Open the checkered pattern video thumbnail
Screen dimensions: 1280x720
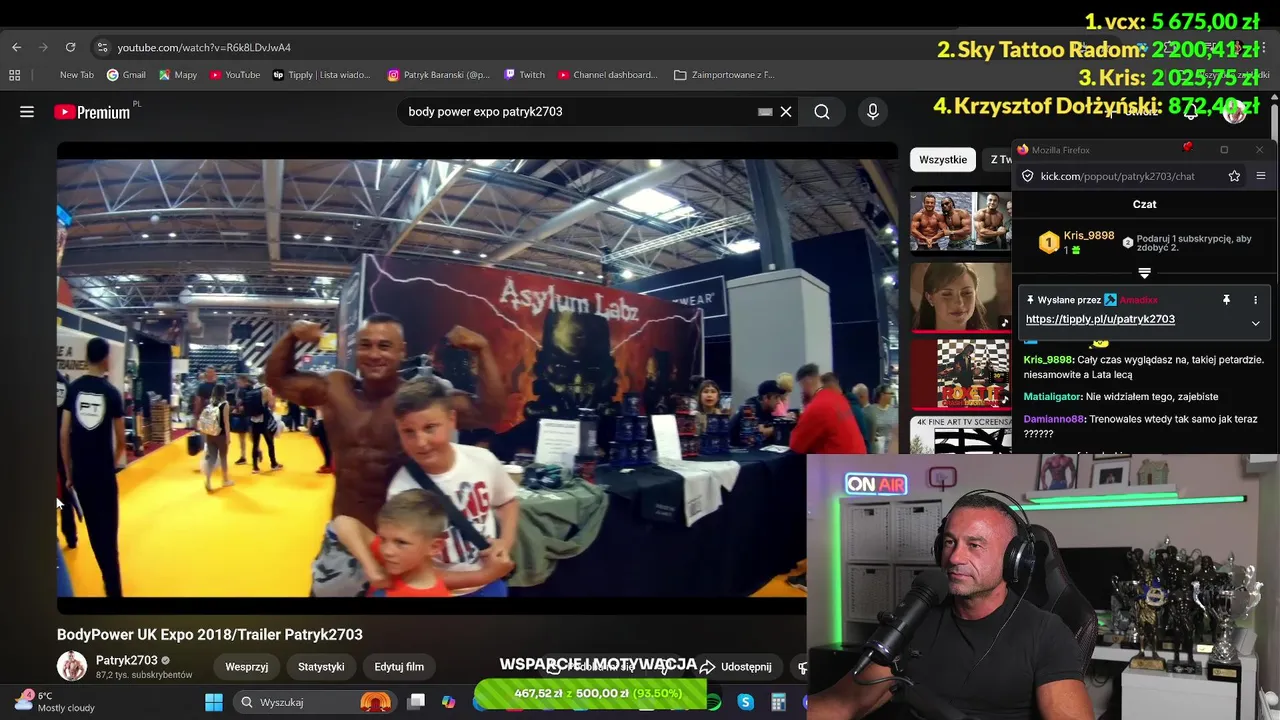tap(960, 374)
